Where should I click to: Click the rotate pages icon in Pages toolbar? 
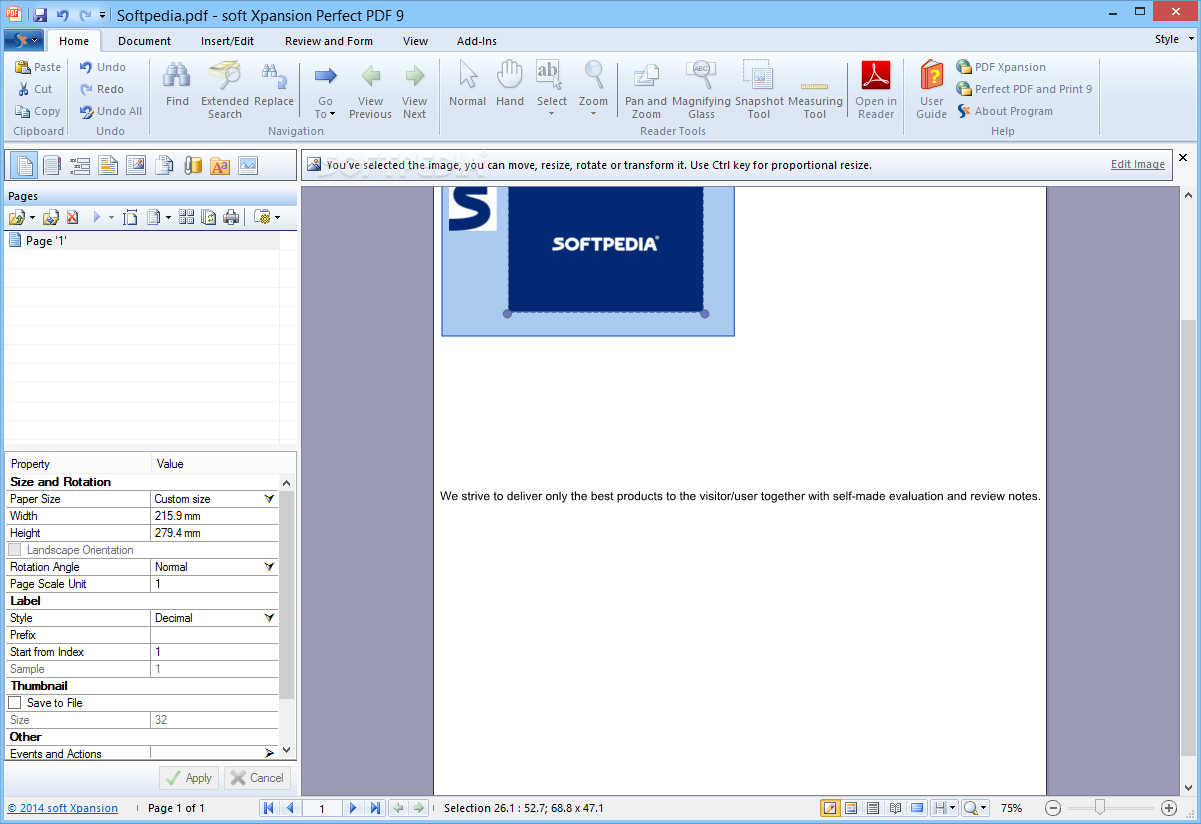tap(209, 217)
